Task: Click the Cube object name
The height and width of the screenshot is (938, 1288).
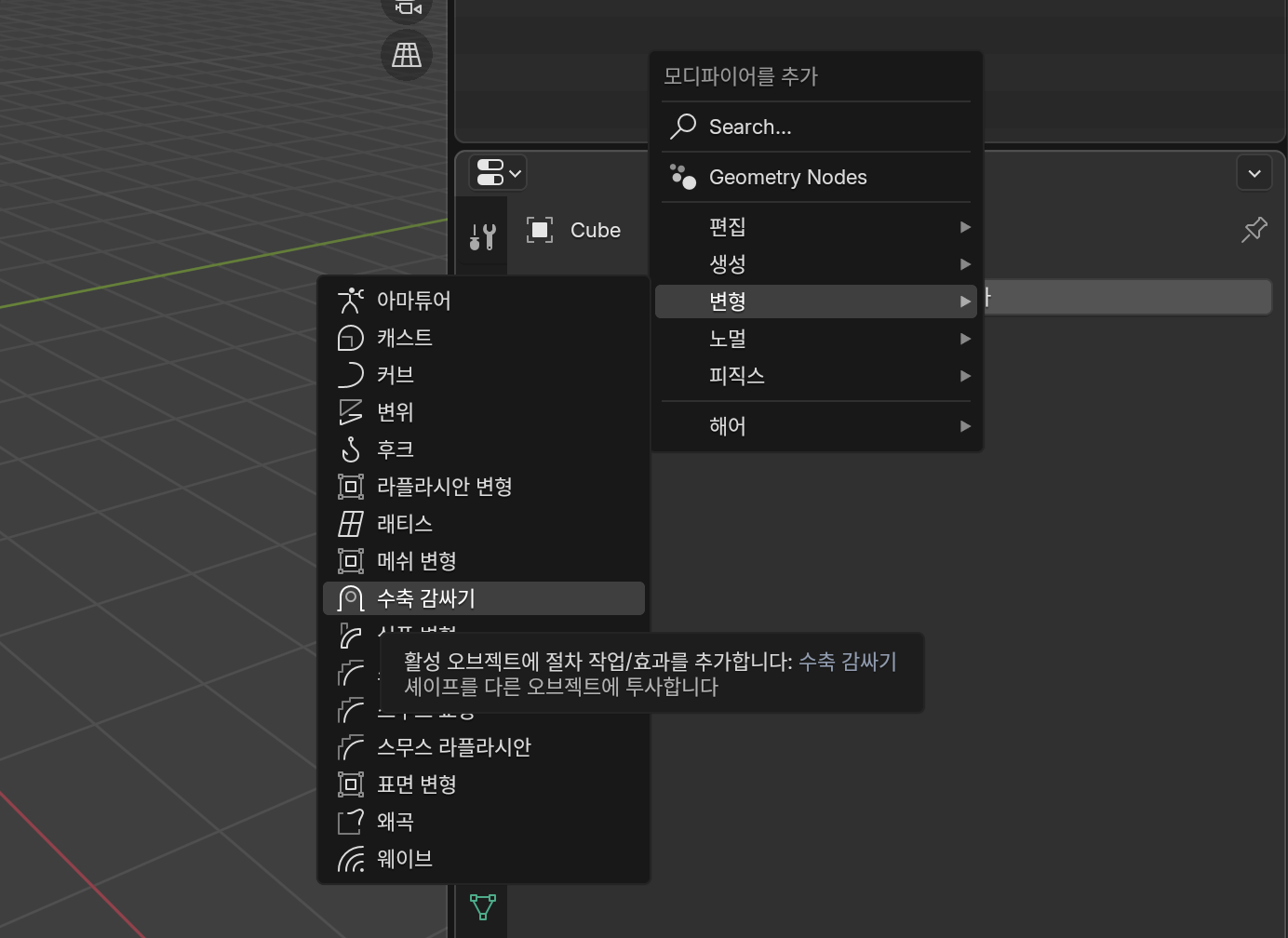Action: (596, 230)
